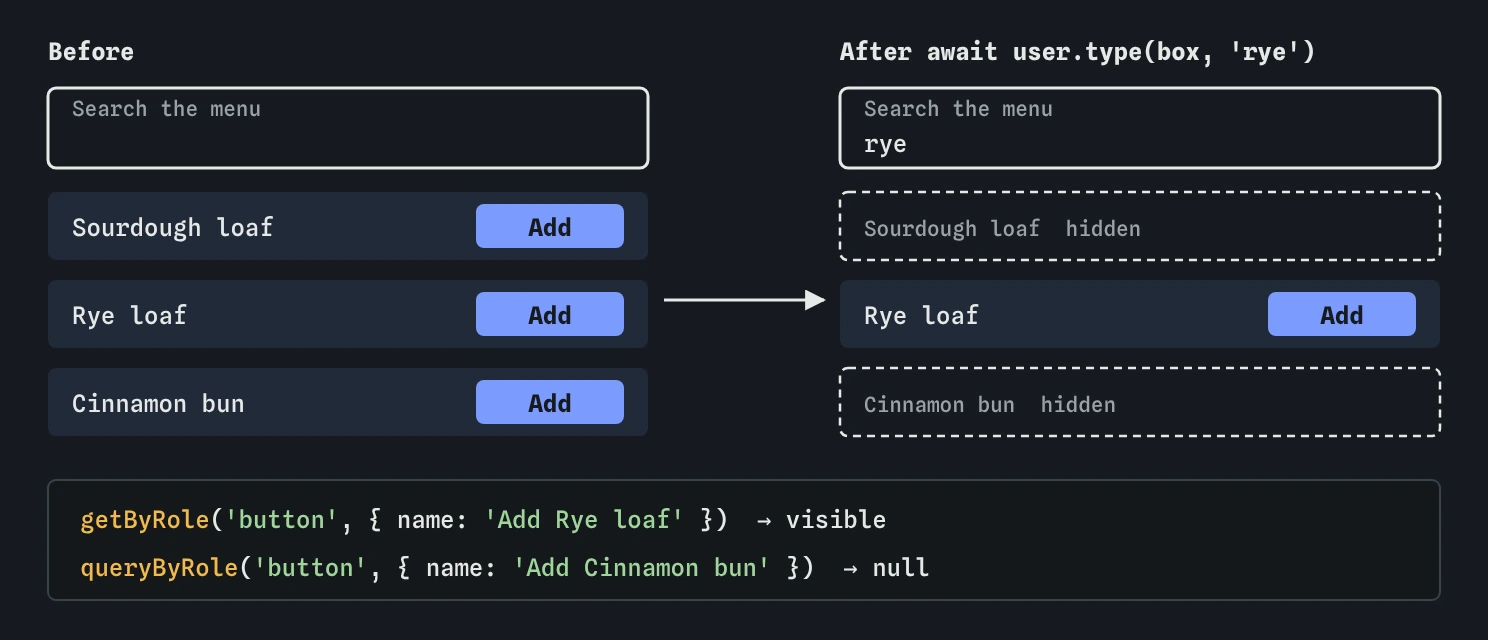Click the '→ visible' result text
This screenshot has width=1488, height=640.
tap(821, 520)
